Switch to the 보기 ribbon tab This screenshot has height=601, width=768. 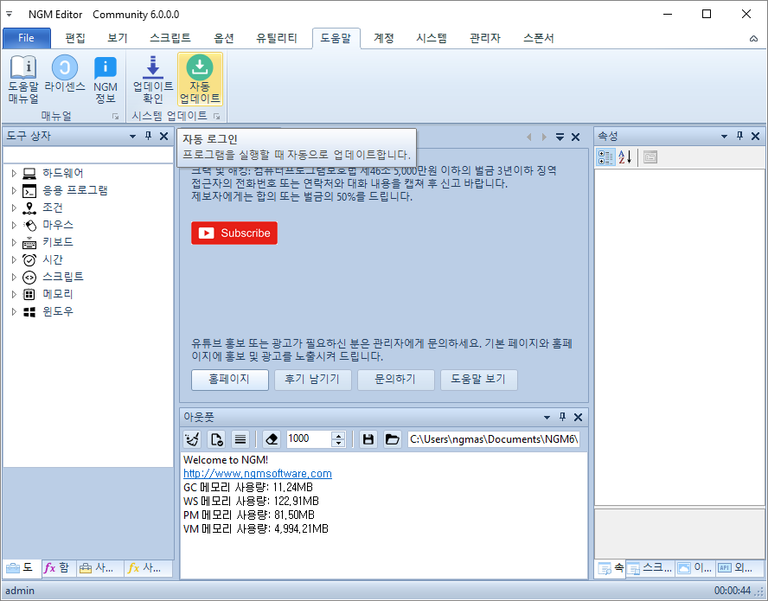pyautogui.click(x=118, y=38)
